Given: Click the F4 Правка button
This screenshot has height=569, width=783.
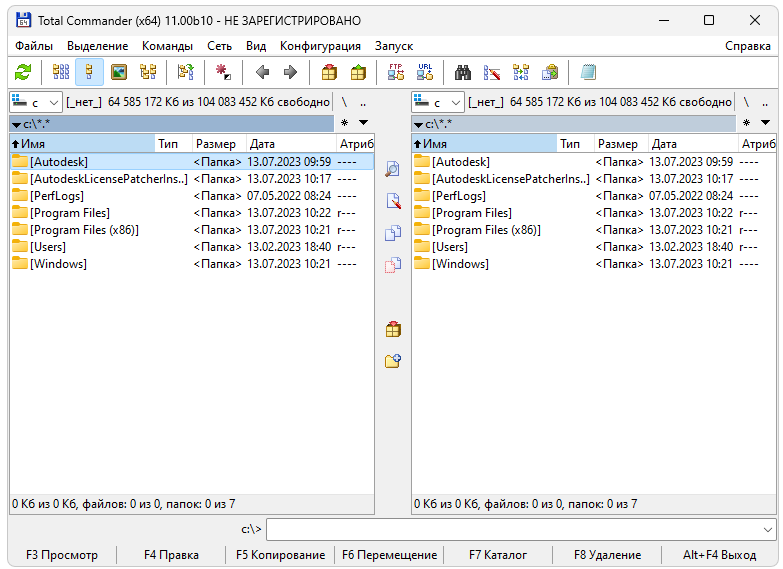Looking at the screenshot, I should tap(171, 555).
